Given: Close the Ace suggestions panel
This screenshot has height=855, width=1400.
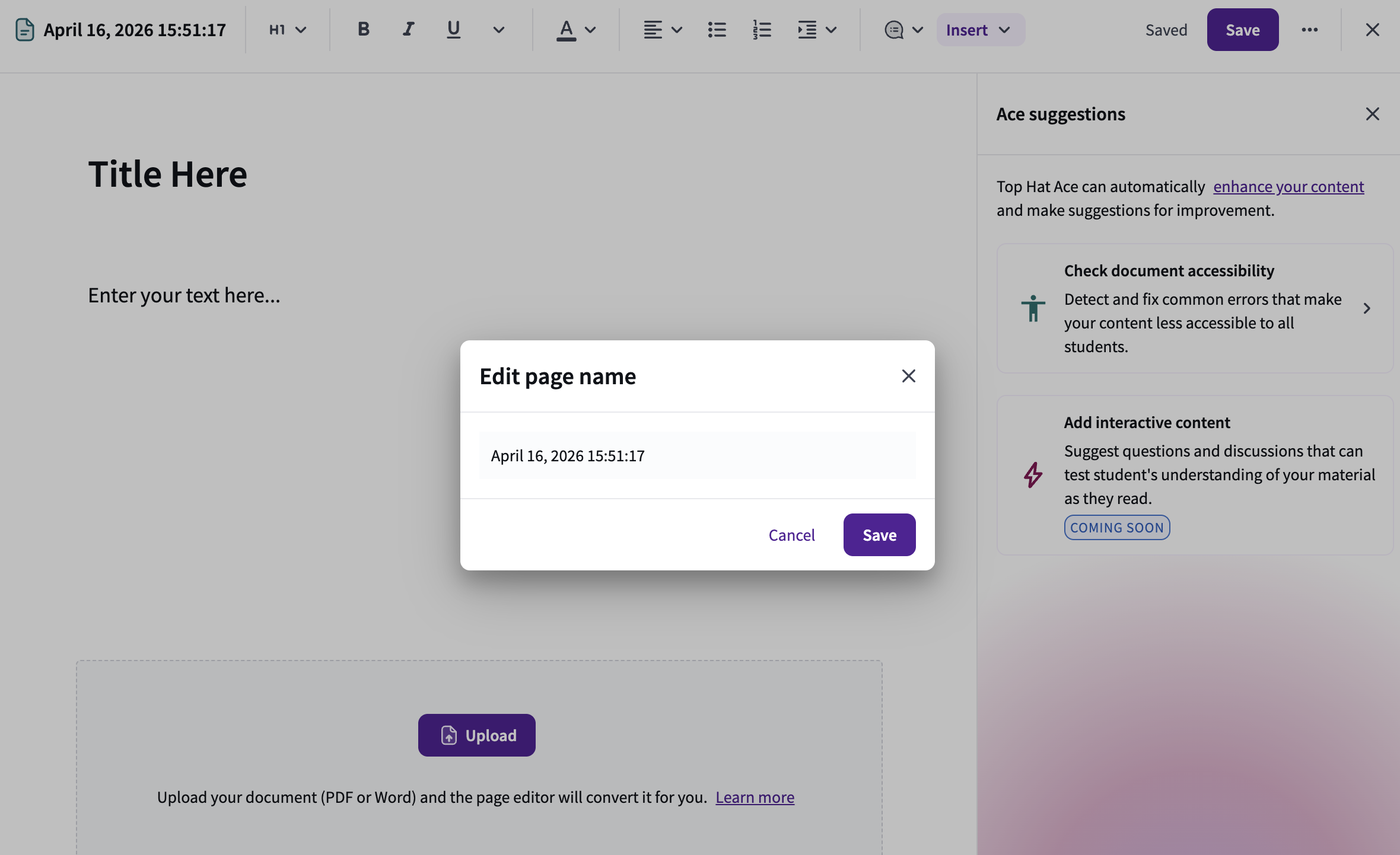Looking at the screenshot, I should [1372, 114].
